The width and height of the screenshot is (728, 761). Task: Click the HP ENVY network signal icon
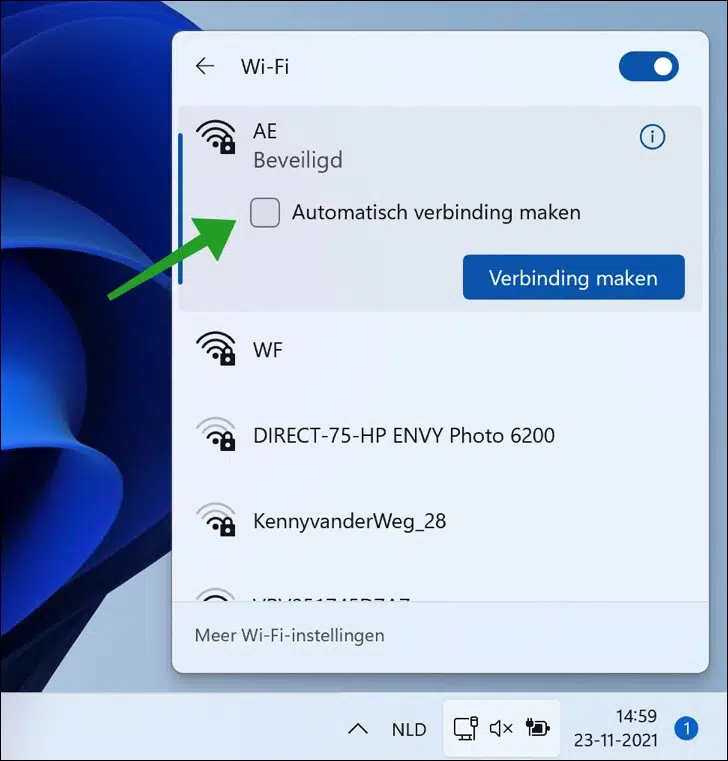coord(216,434)
